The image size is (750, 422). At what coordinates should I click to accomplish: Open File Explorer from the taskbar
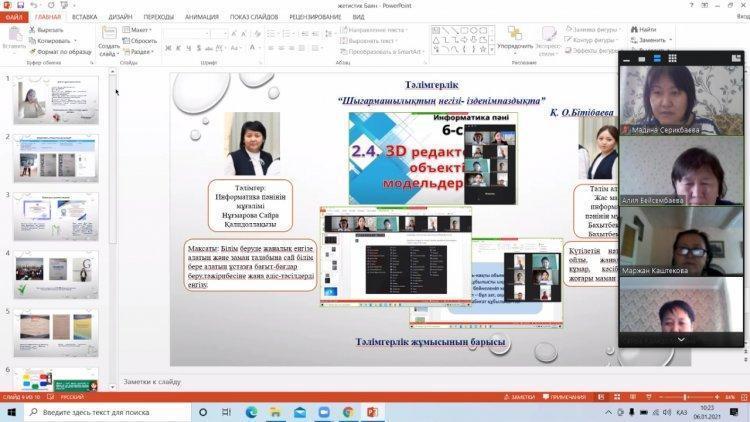pyautogui.click(x=276, y=412)
